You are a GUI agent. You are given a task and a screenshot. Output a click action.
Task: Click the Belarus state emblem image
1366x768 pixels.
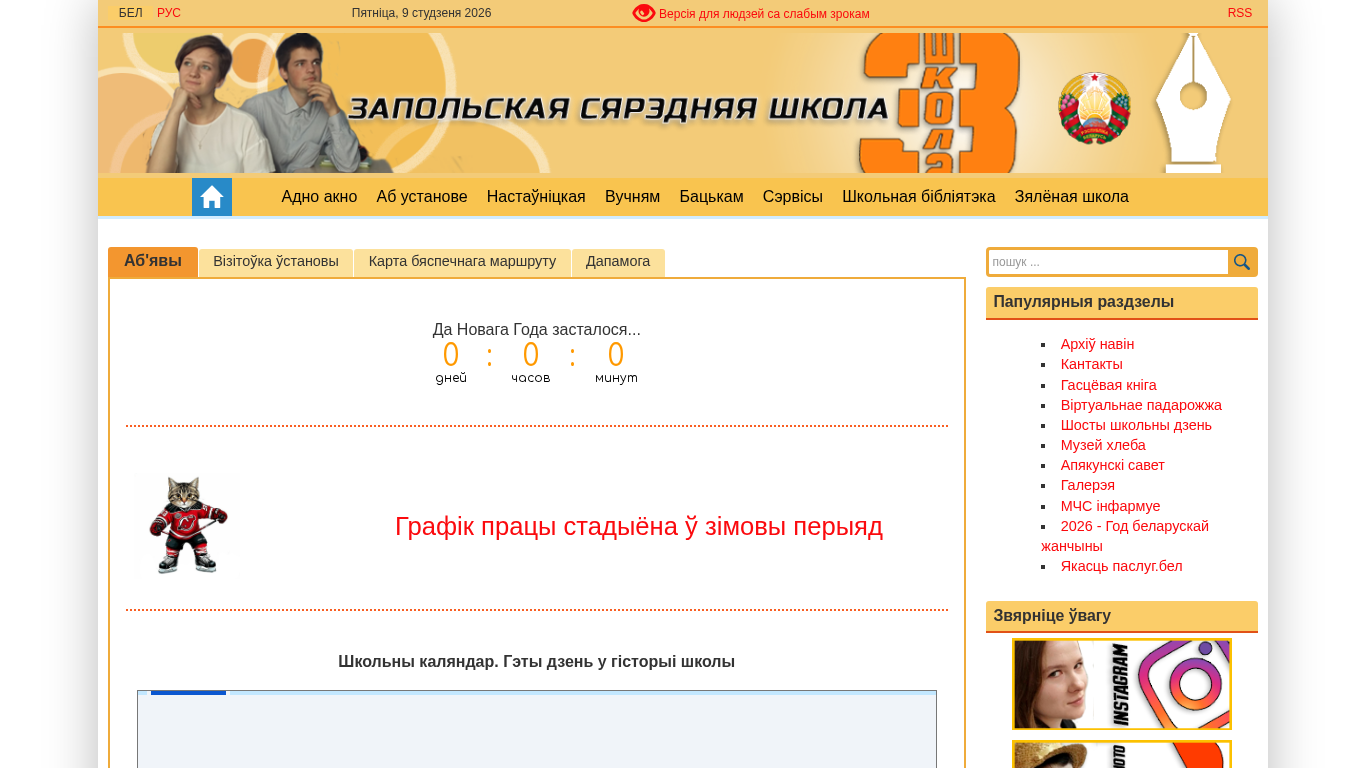(x=1094, y=107)
